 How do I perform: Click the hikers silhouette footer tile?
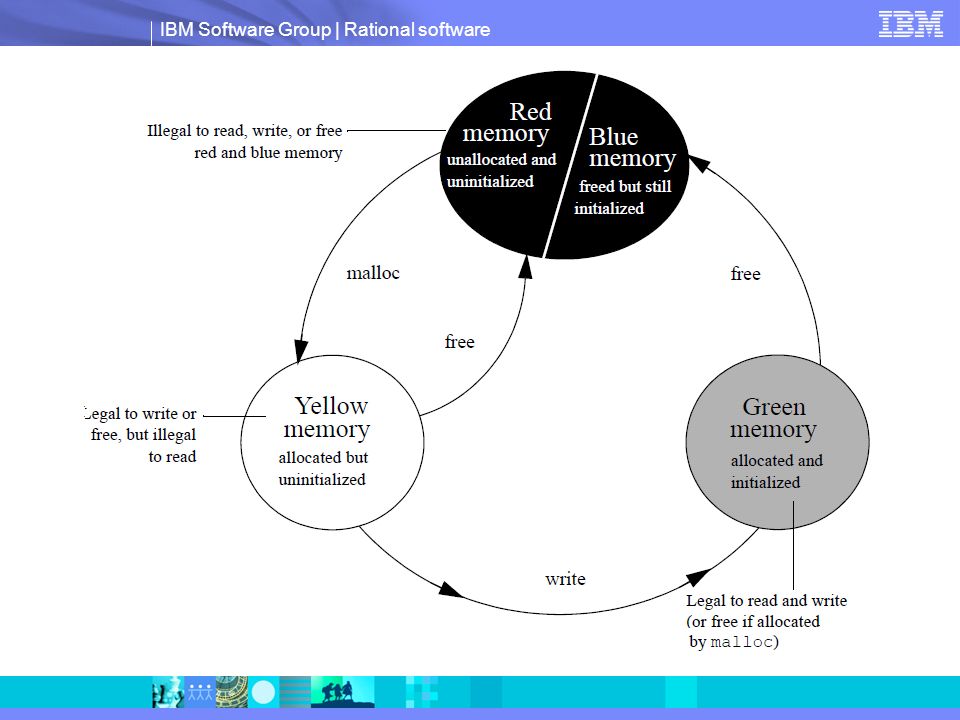pos(342,692)
